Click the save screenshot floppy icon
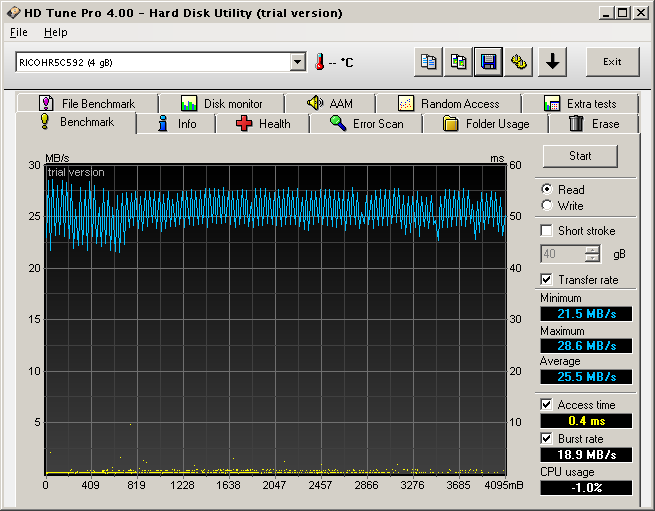Screen dimensions: 655x511 (x=488, y=62)
